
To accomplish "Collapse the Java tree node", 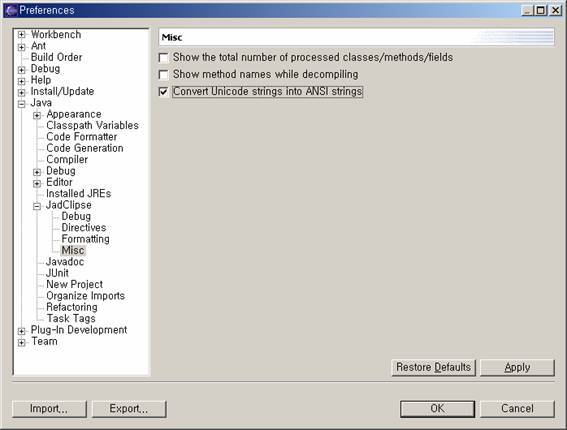I will tap(22, 104).
